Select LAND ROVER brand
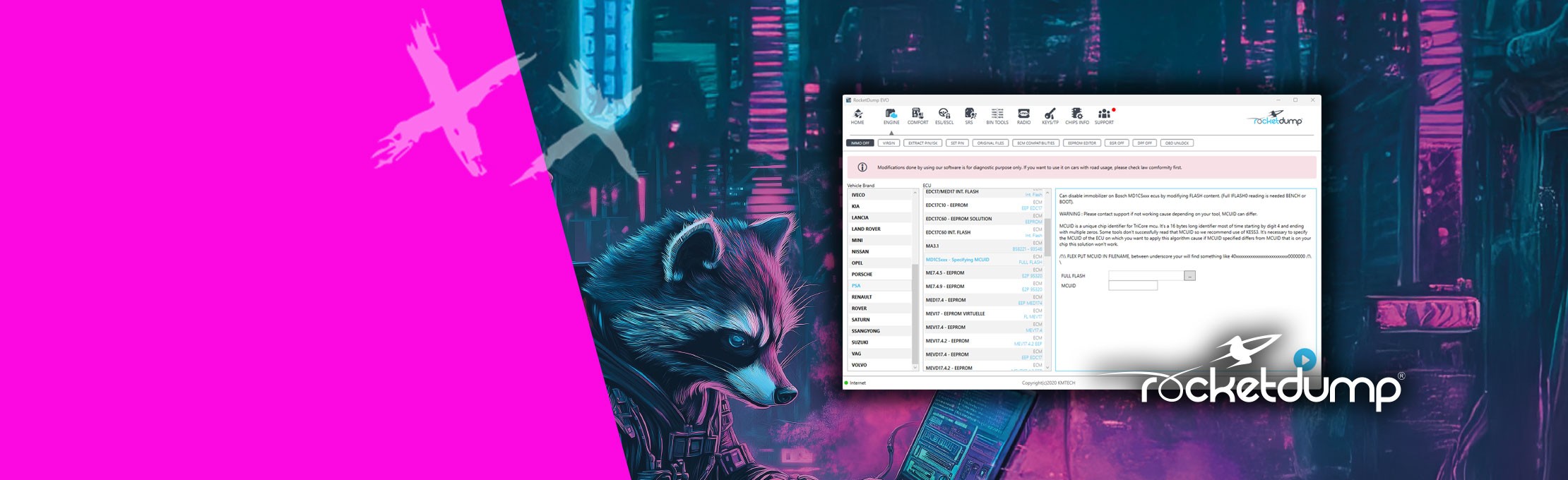The height and width of the screenshot is (480, 1568). click(880, 229)
